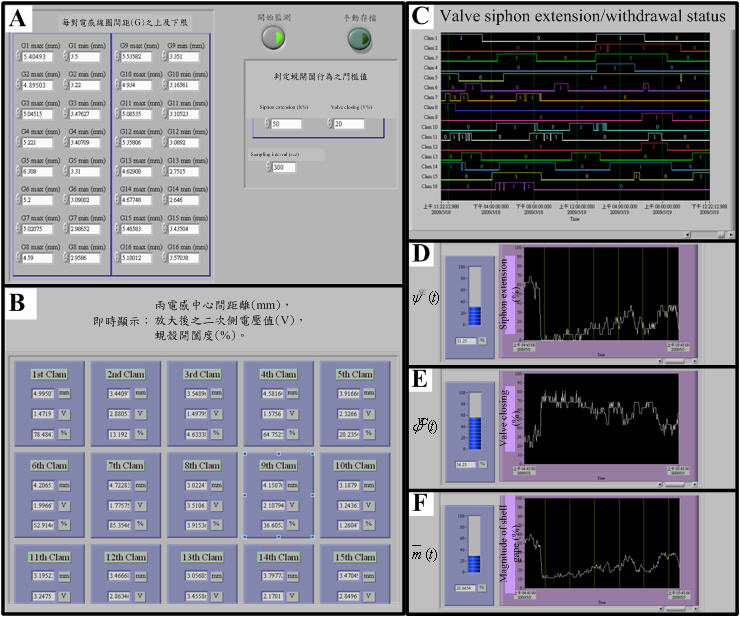Screen dimensions: 740x617
Task: Select the 4th Clam panel title
Action: pos(278,374)
